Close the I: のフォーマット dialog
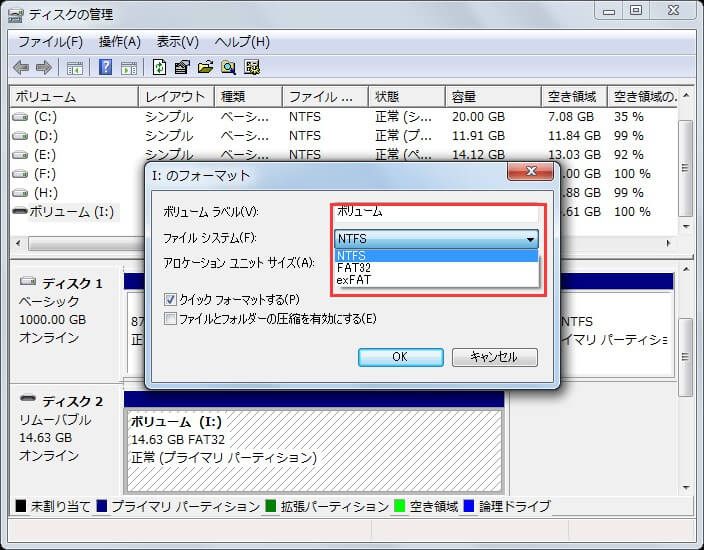This screenshot has width=704, height=550. click(x=530, y=171)
